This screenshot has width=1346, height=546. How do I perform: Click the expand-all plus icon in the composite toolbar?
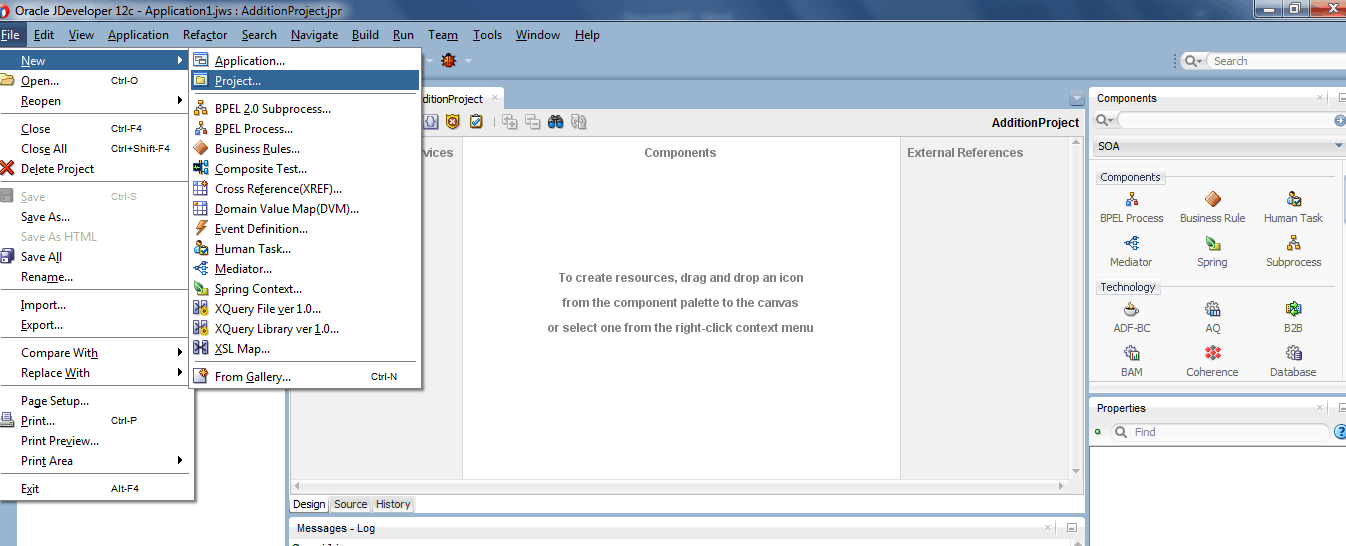point(510,121)
